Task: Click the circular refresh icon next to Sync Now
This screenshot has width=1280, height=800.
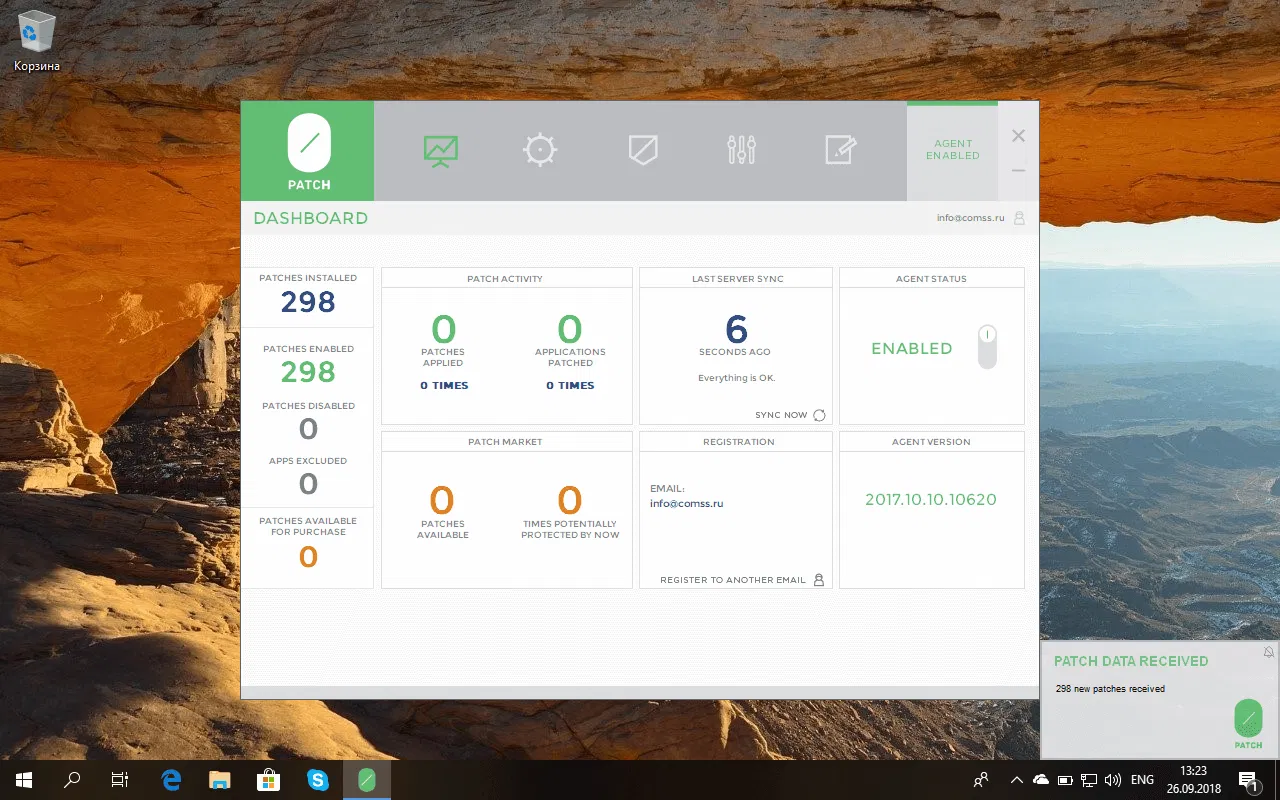Action: 820,414
